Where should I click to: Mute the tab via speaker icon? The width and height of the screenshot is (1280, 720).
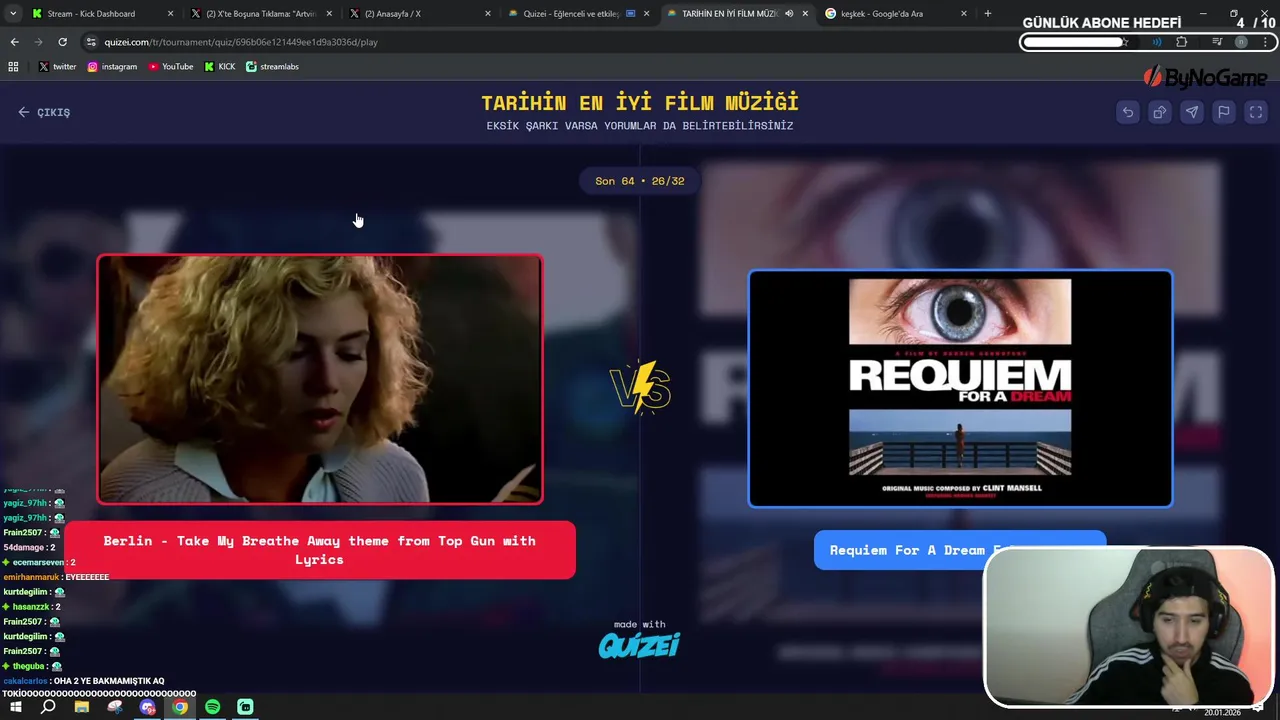click(789, 14)
